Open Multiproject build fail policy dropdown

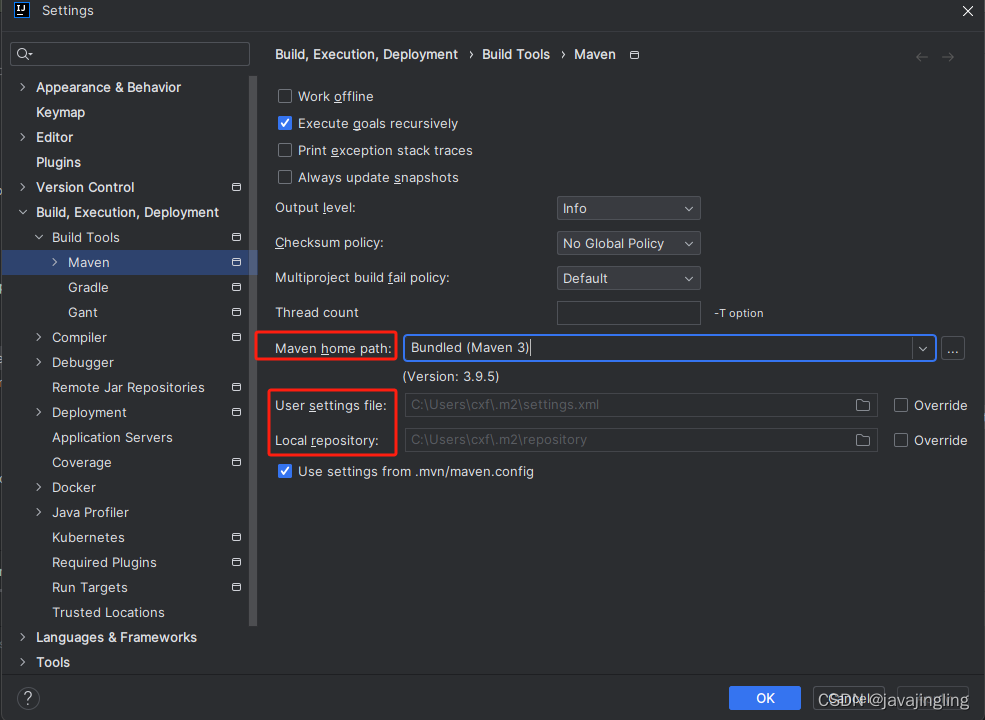pyautogui.click(x=628, y=278)
